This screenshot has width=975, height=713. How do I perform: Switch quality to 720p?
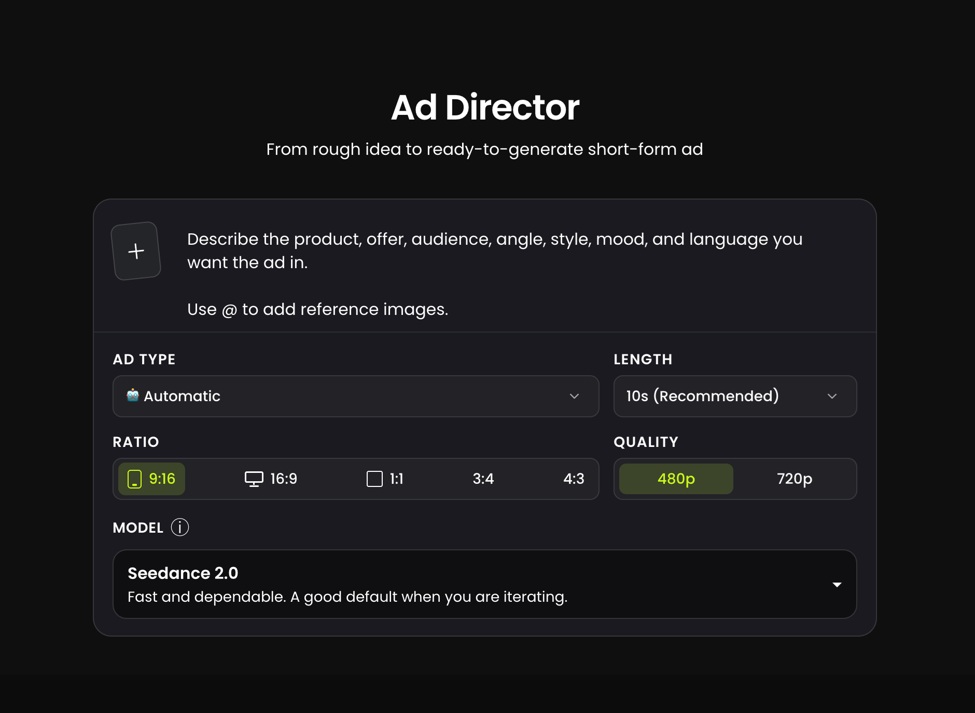(x=794, y=479)
